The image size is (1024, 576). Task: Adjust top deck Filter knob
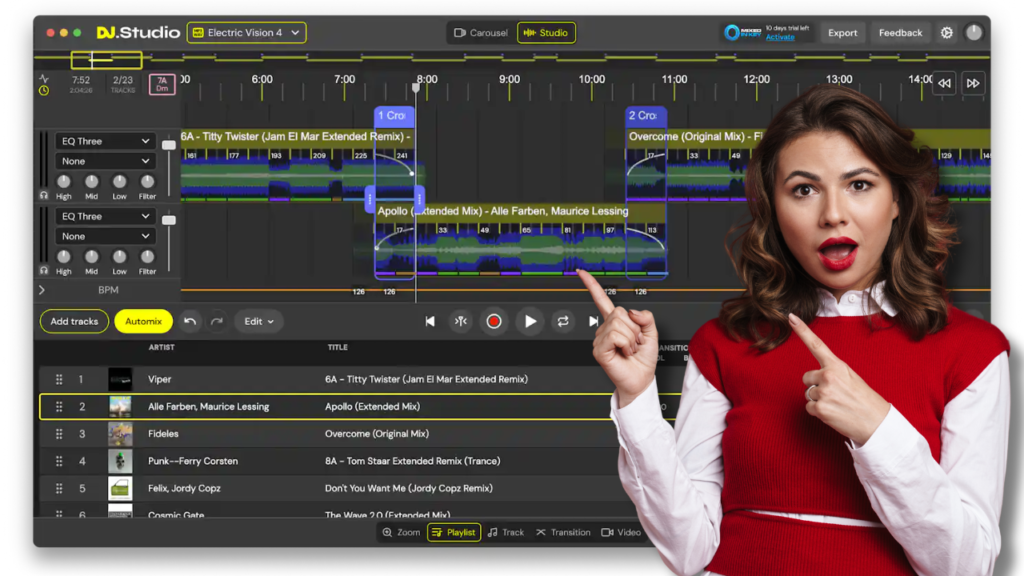click(x=147, y=182)
